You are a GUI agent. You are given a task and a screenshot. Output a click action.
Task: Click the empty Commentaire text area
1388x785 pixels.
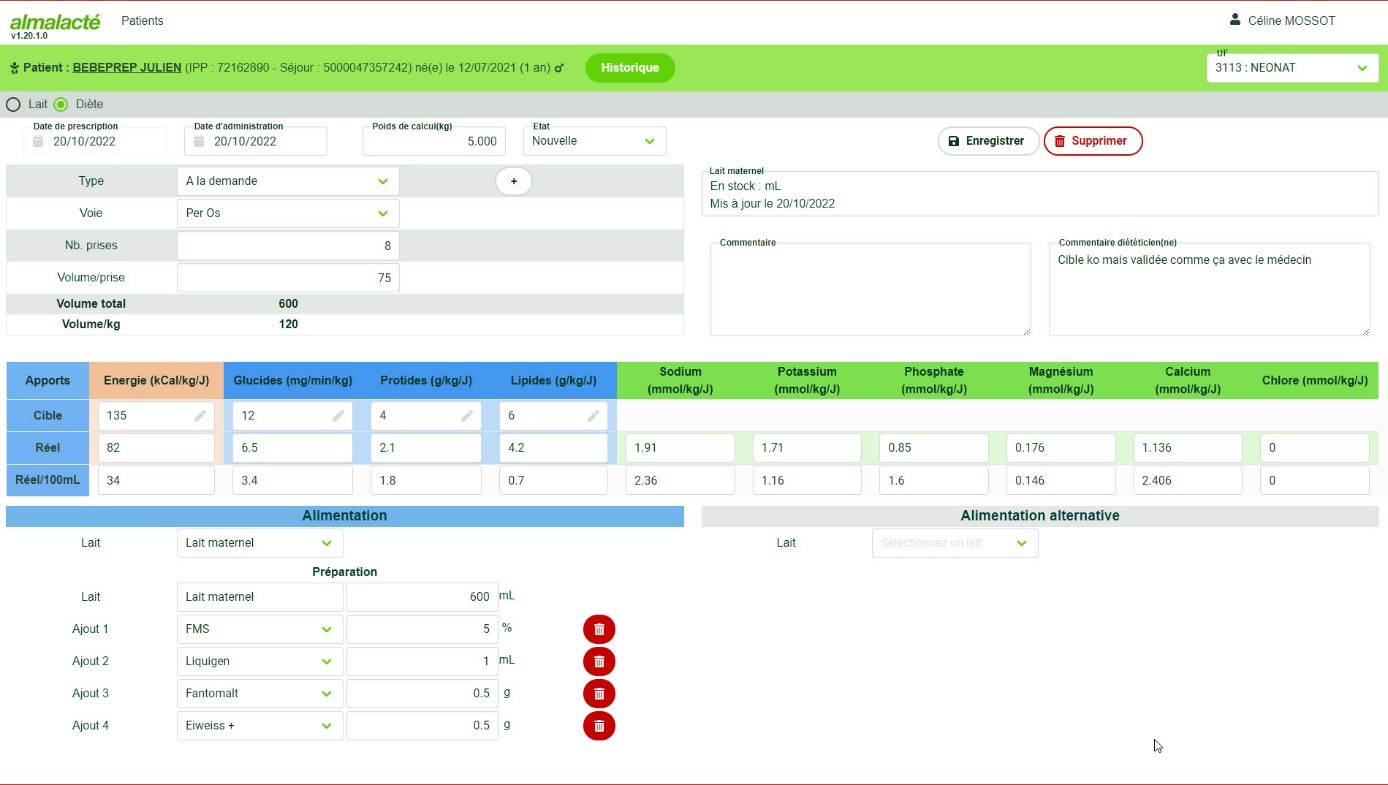tap(870, 289)
